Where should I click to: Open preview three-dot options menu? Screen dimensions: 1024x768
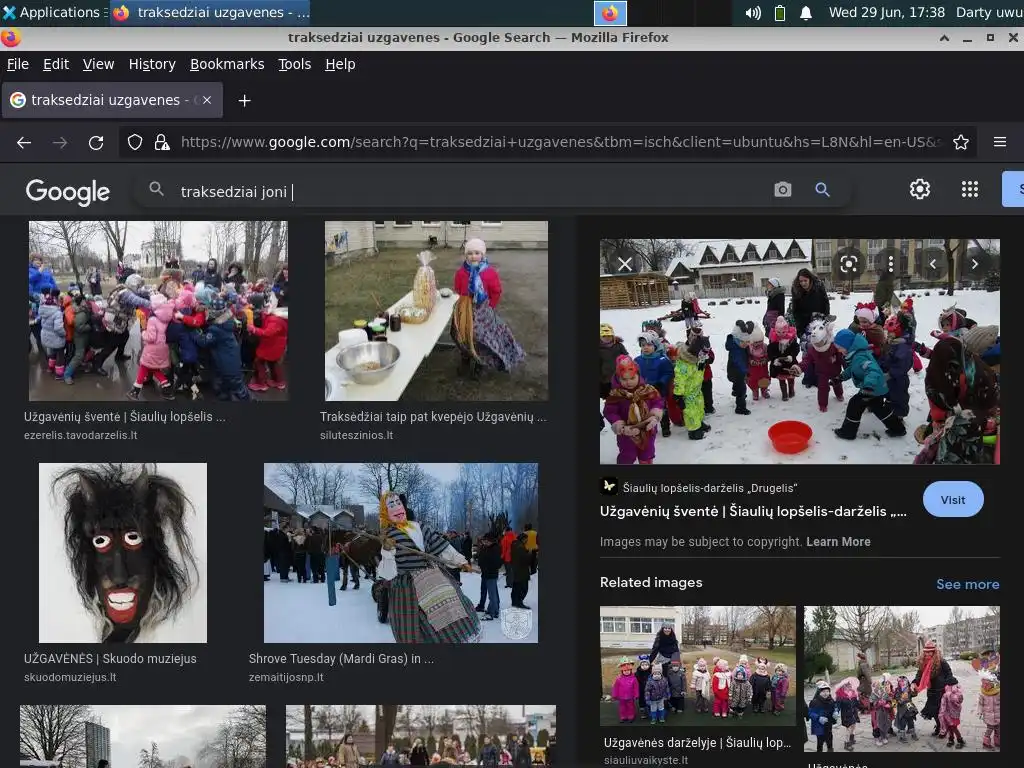(x=891, y=264)
